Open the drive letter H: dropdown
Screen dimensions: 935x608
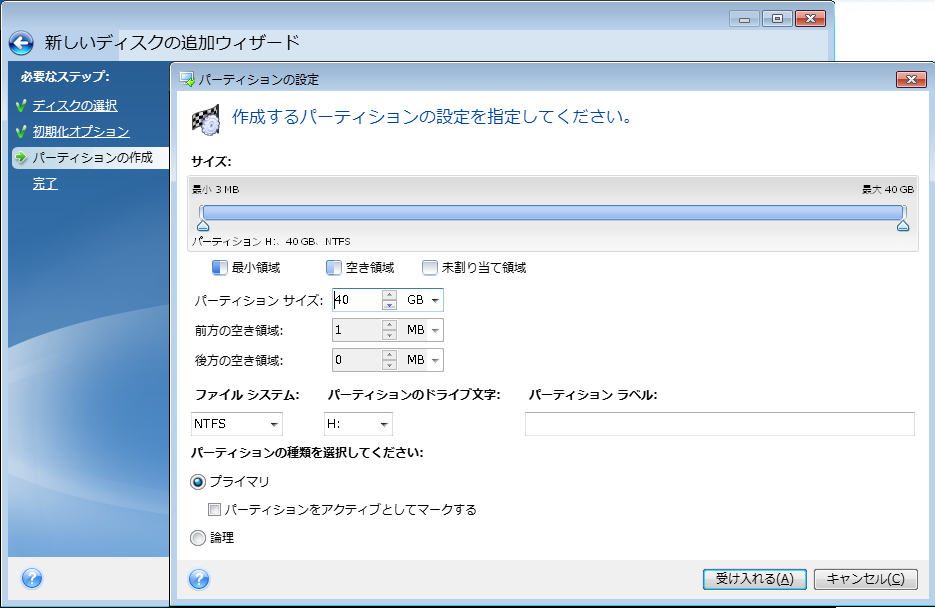pyautogui.click(x=384, y=424)
